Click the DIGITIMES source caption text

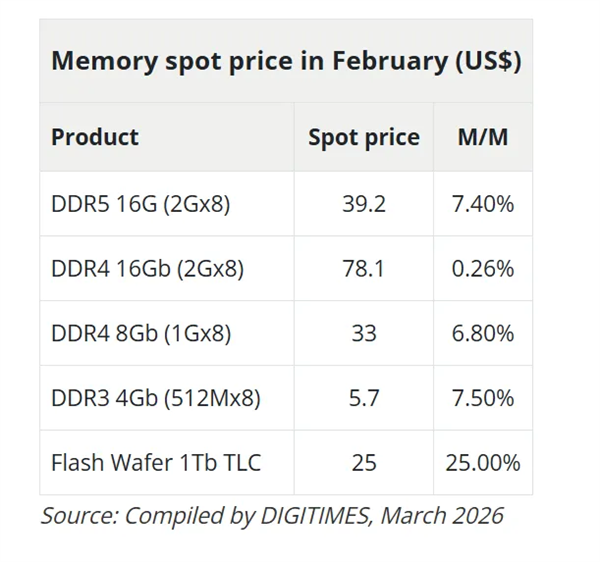click(272, 516)
